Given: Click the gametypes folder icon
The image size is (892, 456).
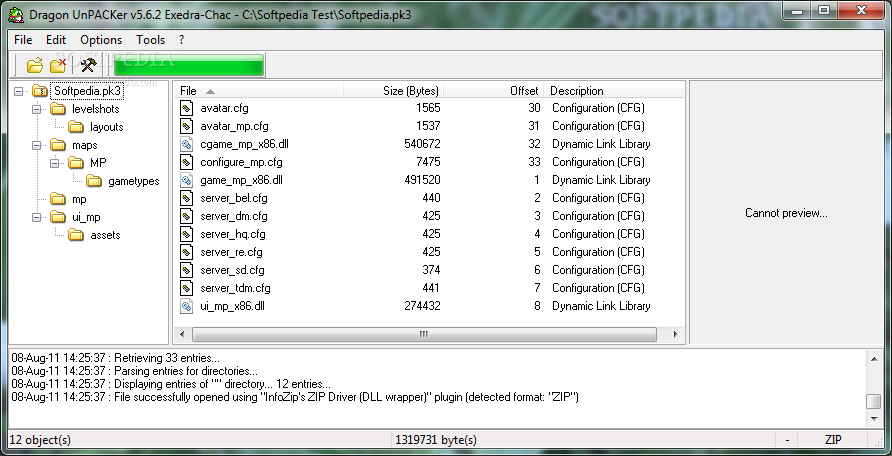Looking at the screenshot, I should point(94,181).
